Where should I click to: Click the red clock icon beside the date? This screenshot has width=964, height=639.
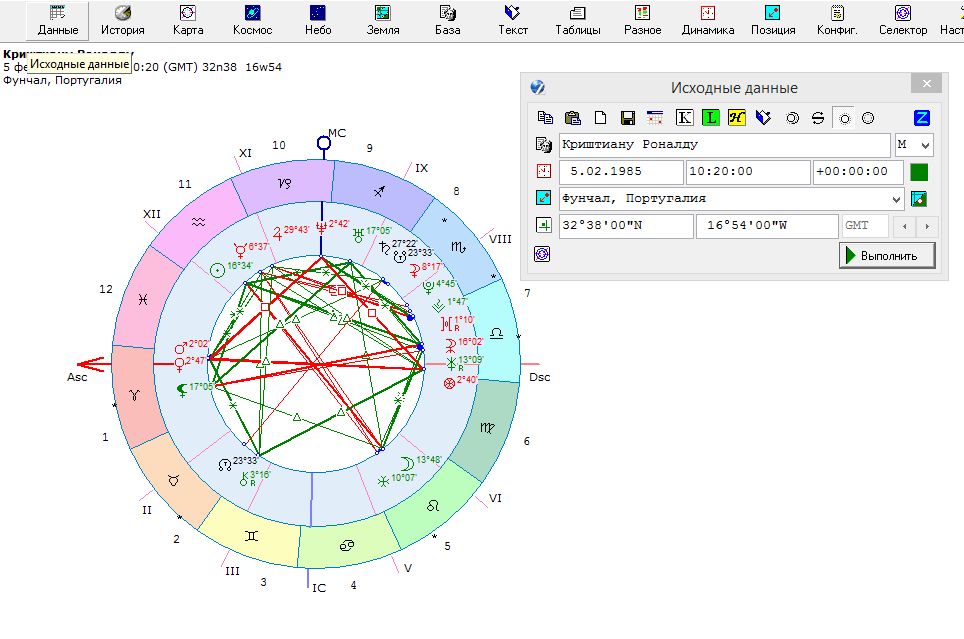tap(543, 171)
